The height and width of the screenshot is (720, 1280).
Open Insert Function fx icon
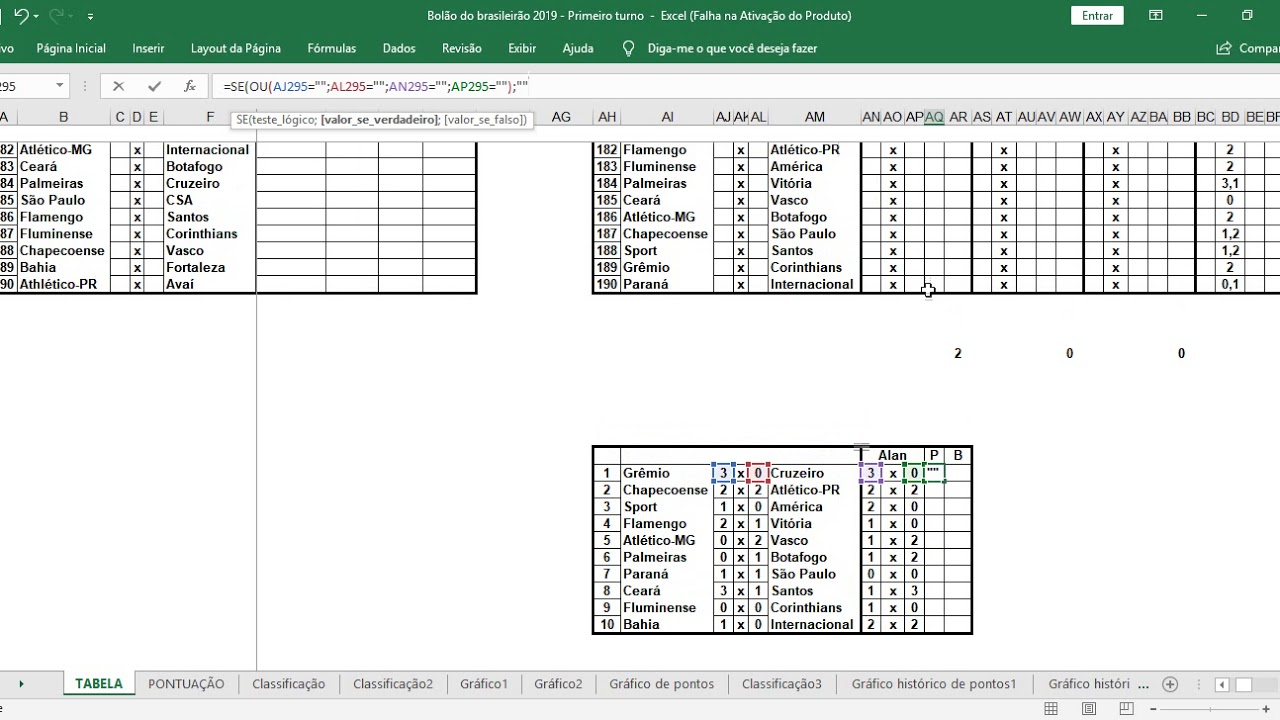[189, 87]
